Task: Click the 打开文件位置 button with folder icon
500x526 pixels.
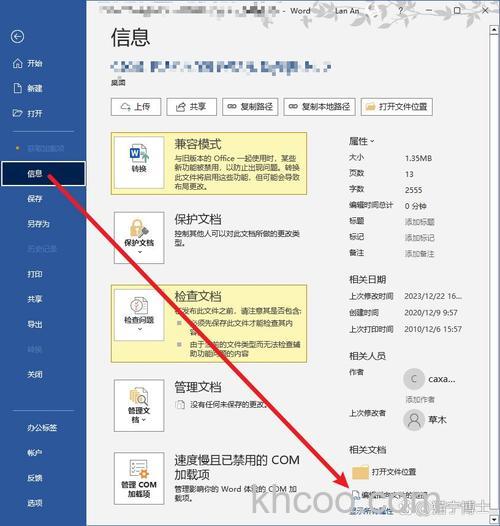Action: [397, 107]
